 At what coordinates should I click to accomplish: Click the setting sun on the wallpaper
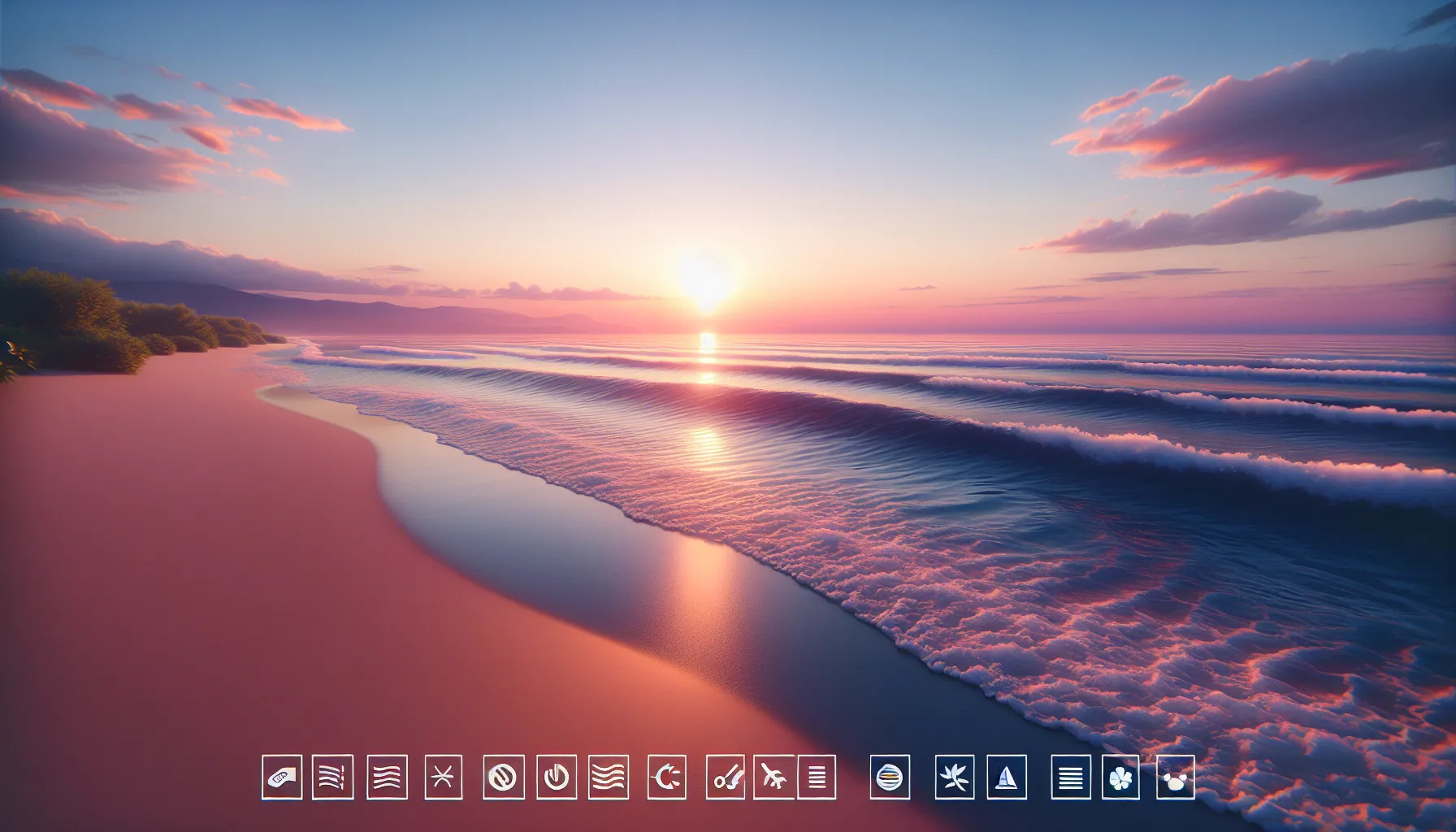705,280
